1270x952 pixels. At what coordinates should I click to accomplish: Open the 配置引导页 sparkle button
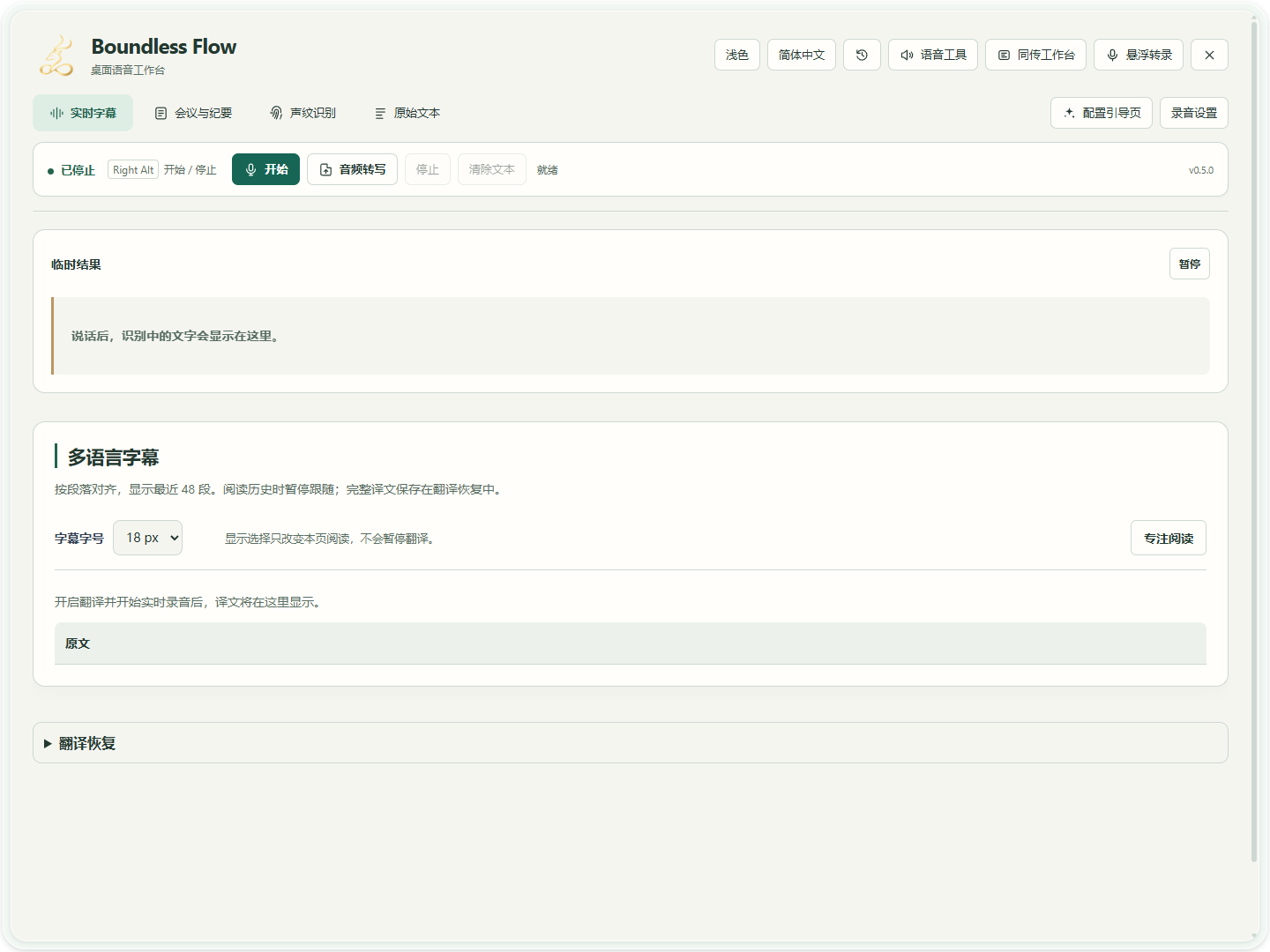pyautogui.click(x=1102, y=113)
